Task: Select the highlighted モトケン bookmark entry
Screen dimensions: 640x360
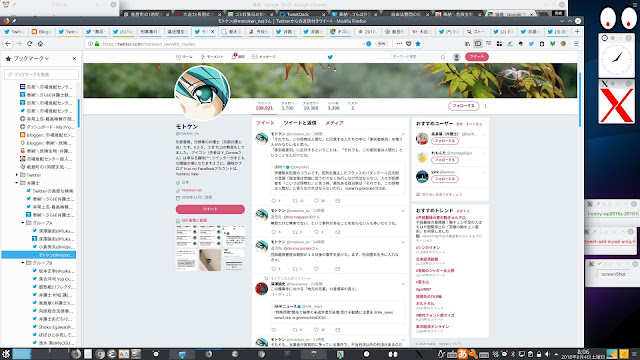Action: (38, 255)
